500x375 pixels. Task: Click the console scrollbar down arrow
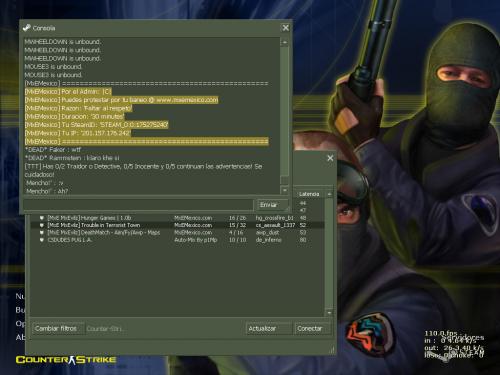point(284,190)
